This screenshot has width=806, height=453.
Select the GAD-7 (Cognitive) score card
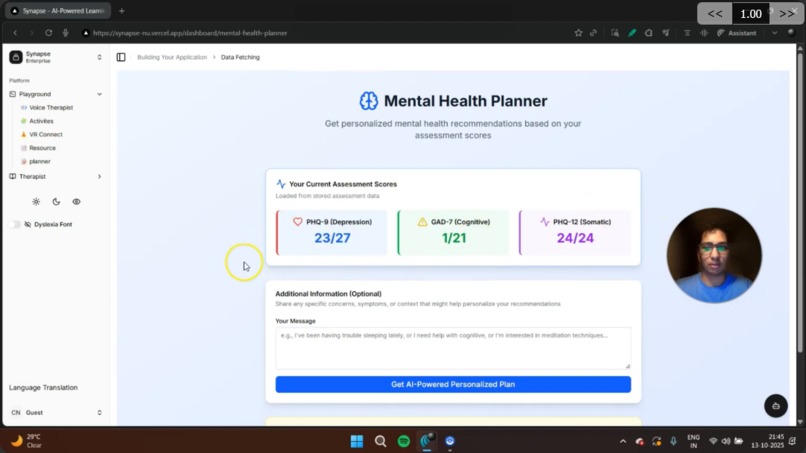453,232
